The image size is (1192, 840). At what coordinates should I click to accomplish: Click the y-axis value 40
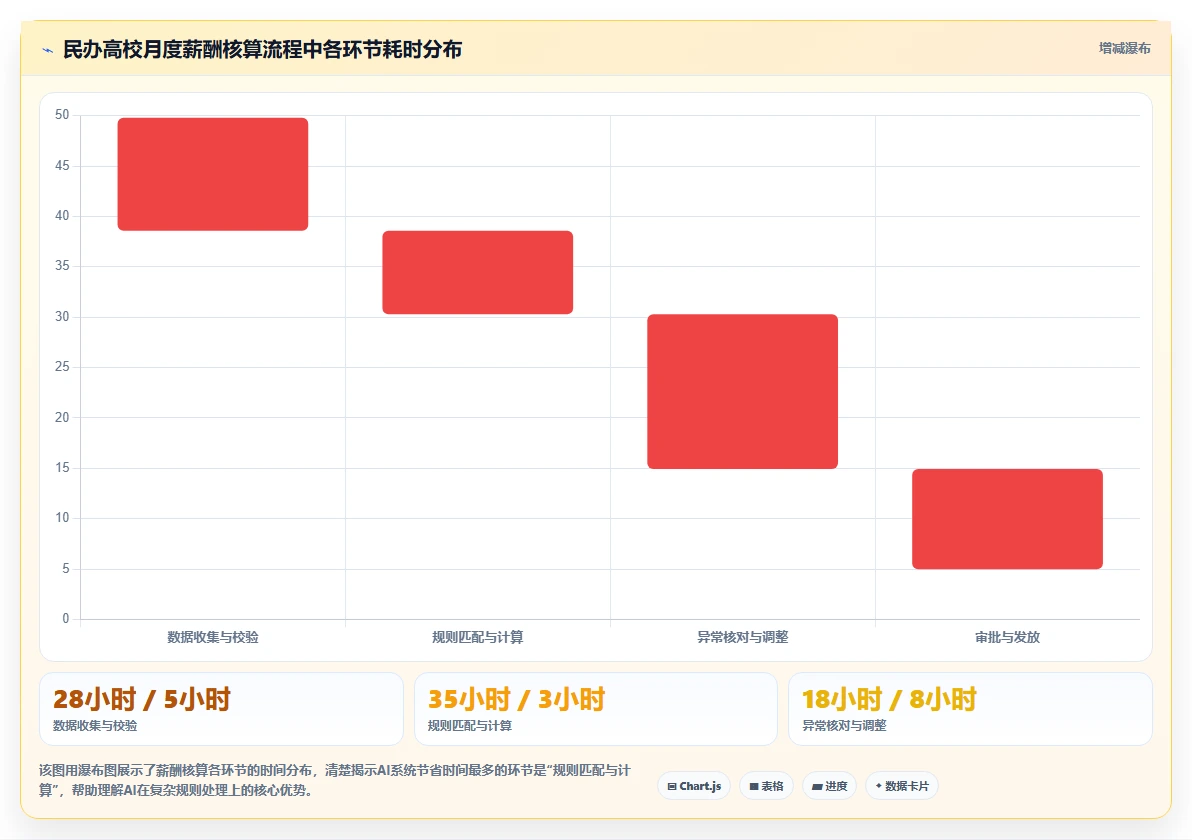(62, 216)
